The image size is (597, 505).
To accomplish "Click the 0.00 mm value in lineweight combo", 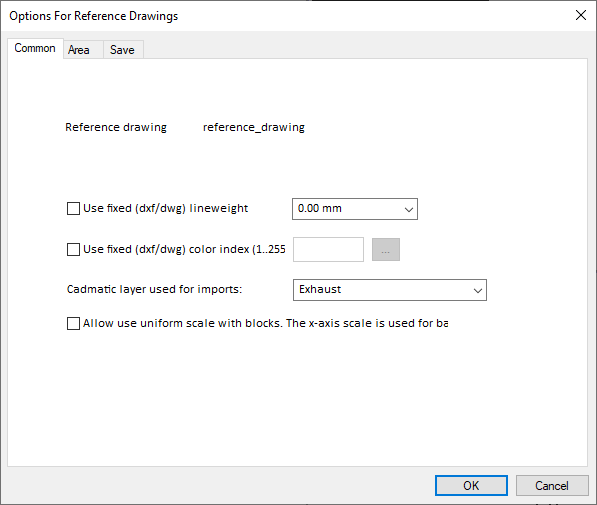I will 320,208.
